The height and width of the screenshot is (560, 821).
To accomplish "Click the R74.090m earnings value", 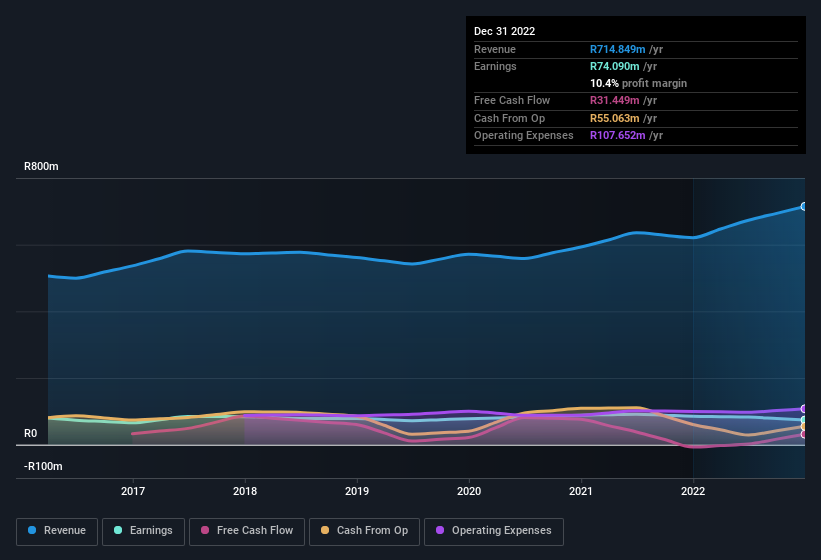I will (x=615, y=66).
